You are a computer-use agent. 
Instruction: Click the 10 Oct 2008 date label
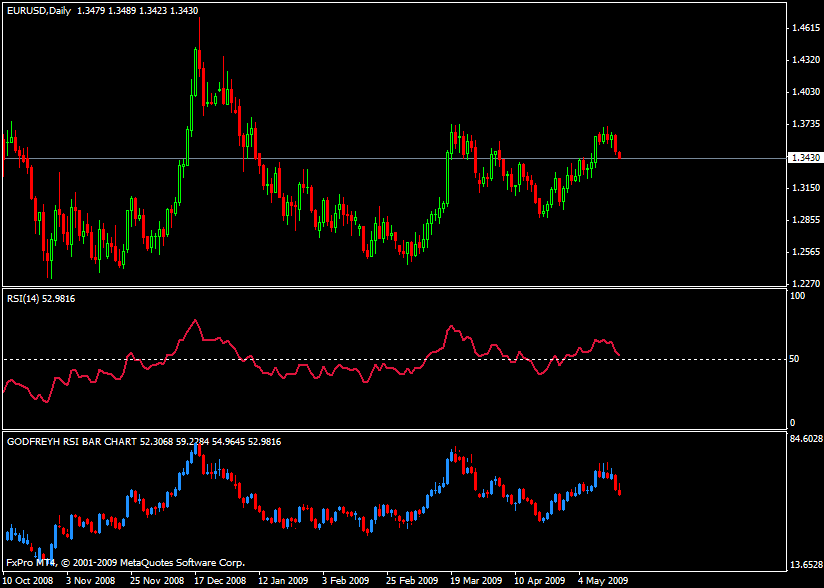pos(31,579)
